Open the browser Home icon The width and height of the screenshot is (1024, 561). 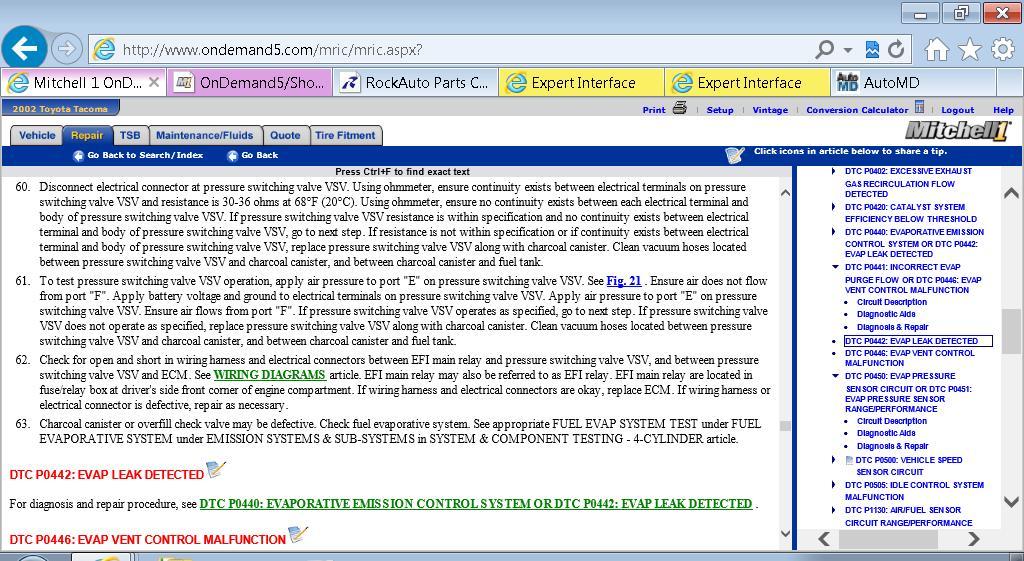(x=936, y=49)
